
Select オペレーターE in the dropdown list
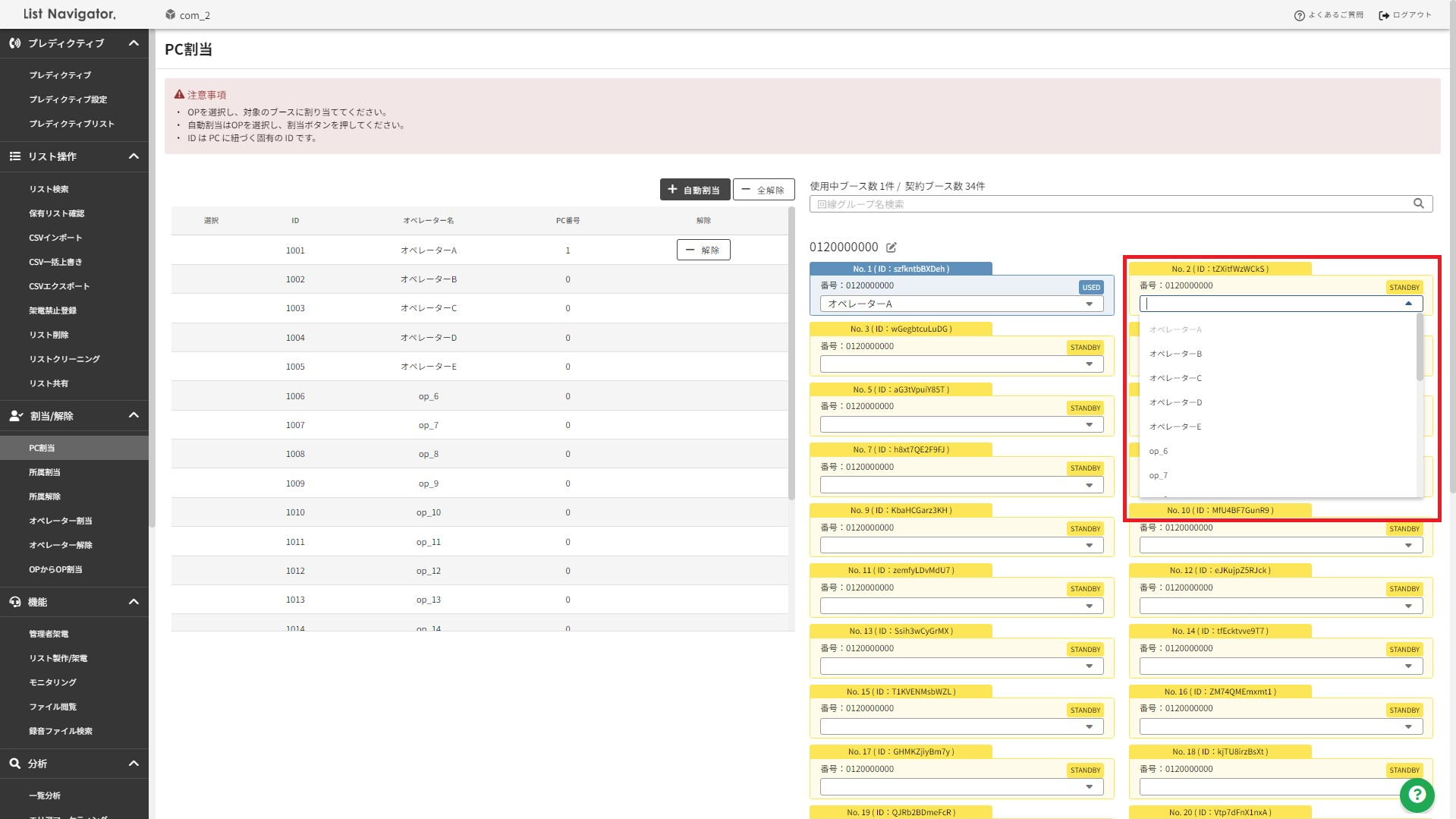(1278, 427)
